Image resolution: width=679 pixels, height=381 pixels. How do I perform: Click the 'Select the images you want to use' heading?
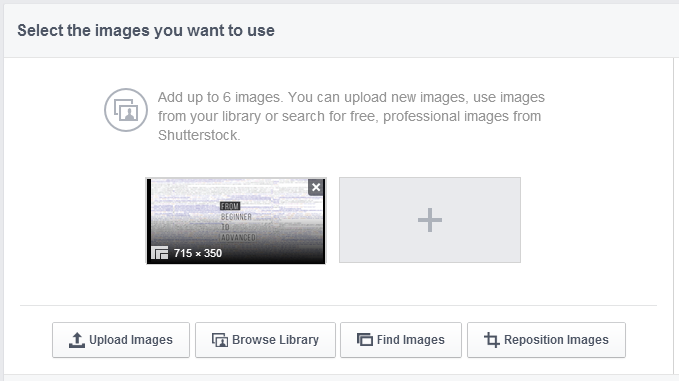(146, 31)
